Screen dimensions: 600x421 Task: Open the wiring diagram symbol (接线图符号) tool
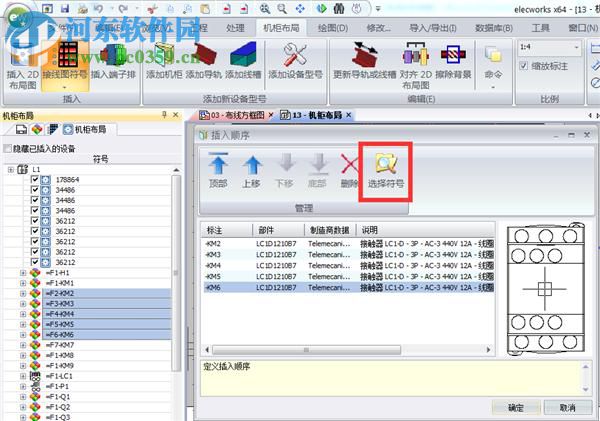(65, 65)
